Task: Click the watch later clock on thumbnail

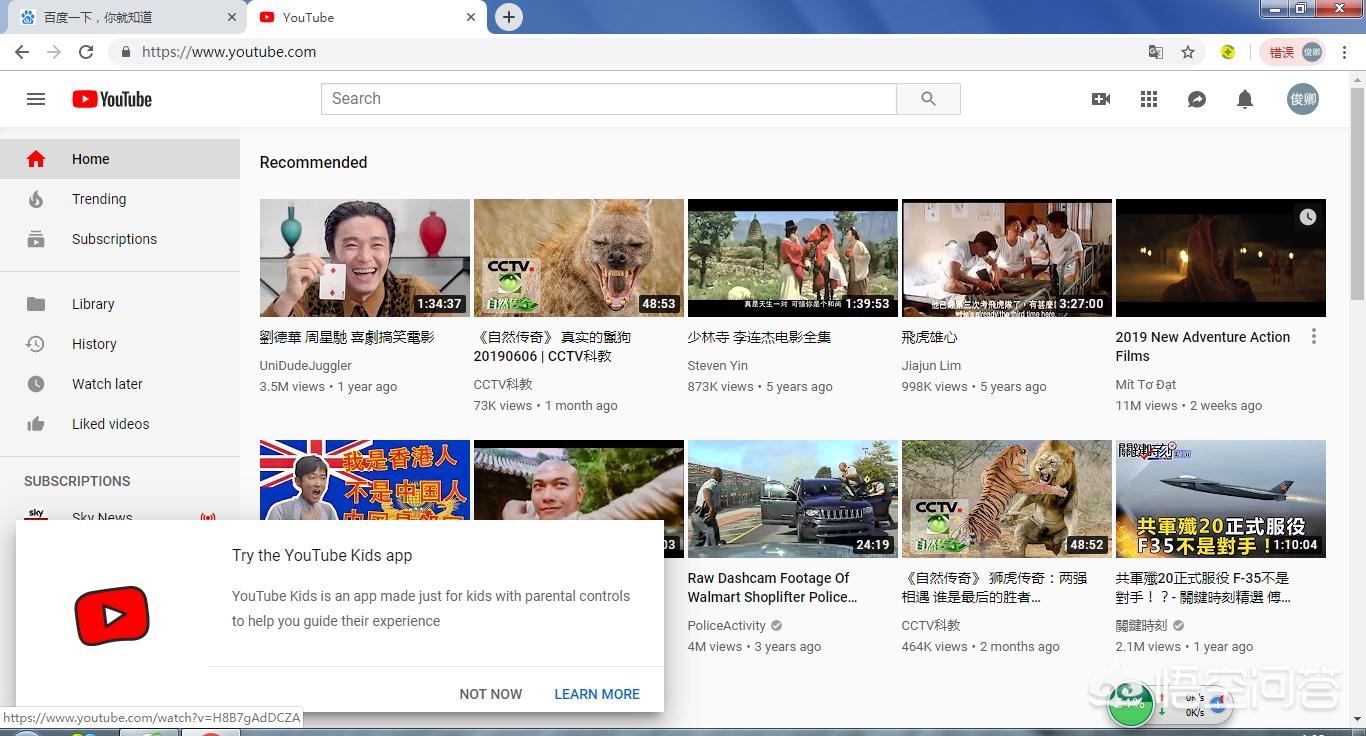Action: tap(1308, 217)
